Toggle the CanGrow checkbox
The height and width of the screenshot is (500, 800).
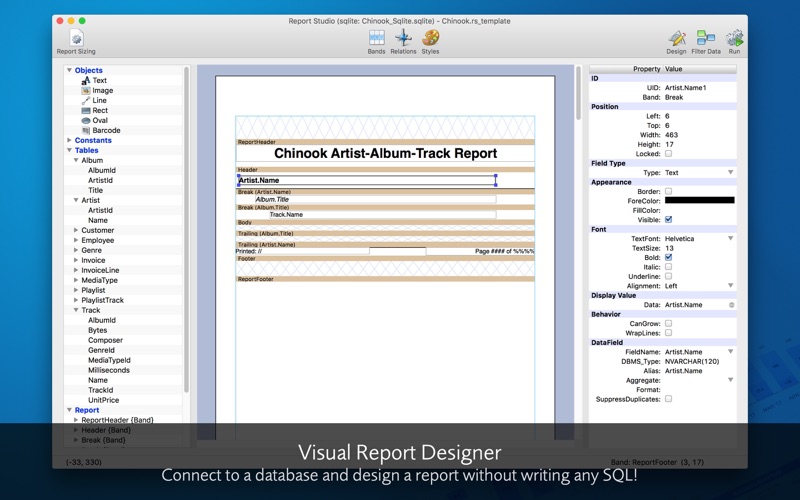pyautogui.click(x=668, y=323)
